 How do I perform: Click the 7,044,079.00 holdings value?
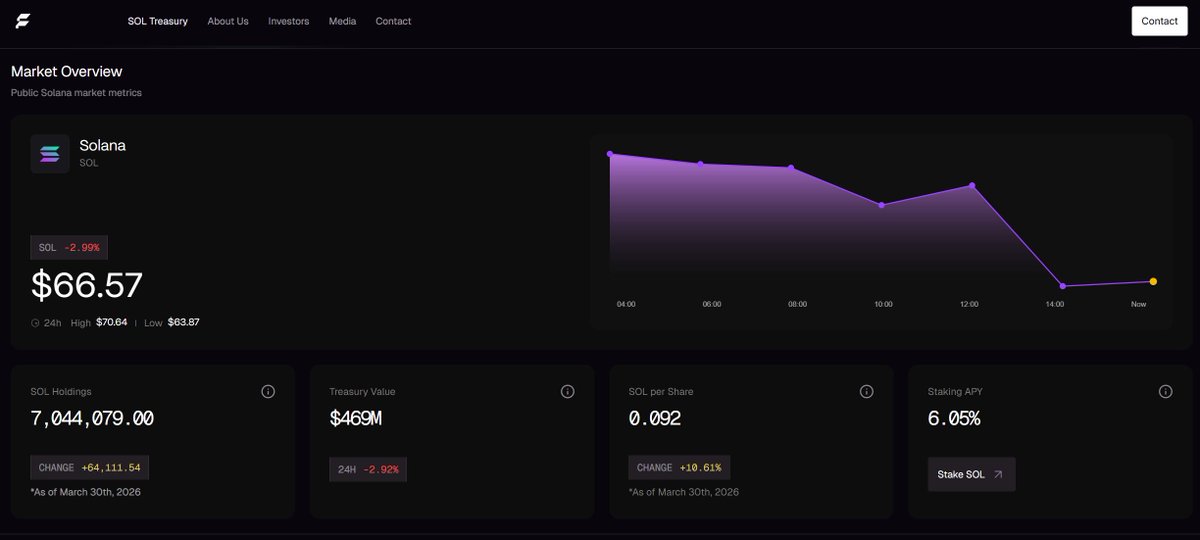tap(92, 419)
